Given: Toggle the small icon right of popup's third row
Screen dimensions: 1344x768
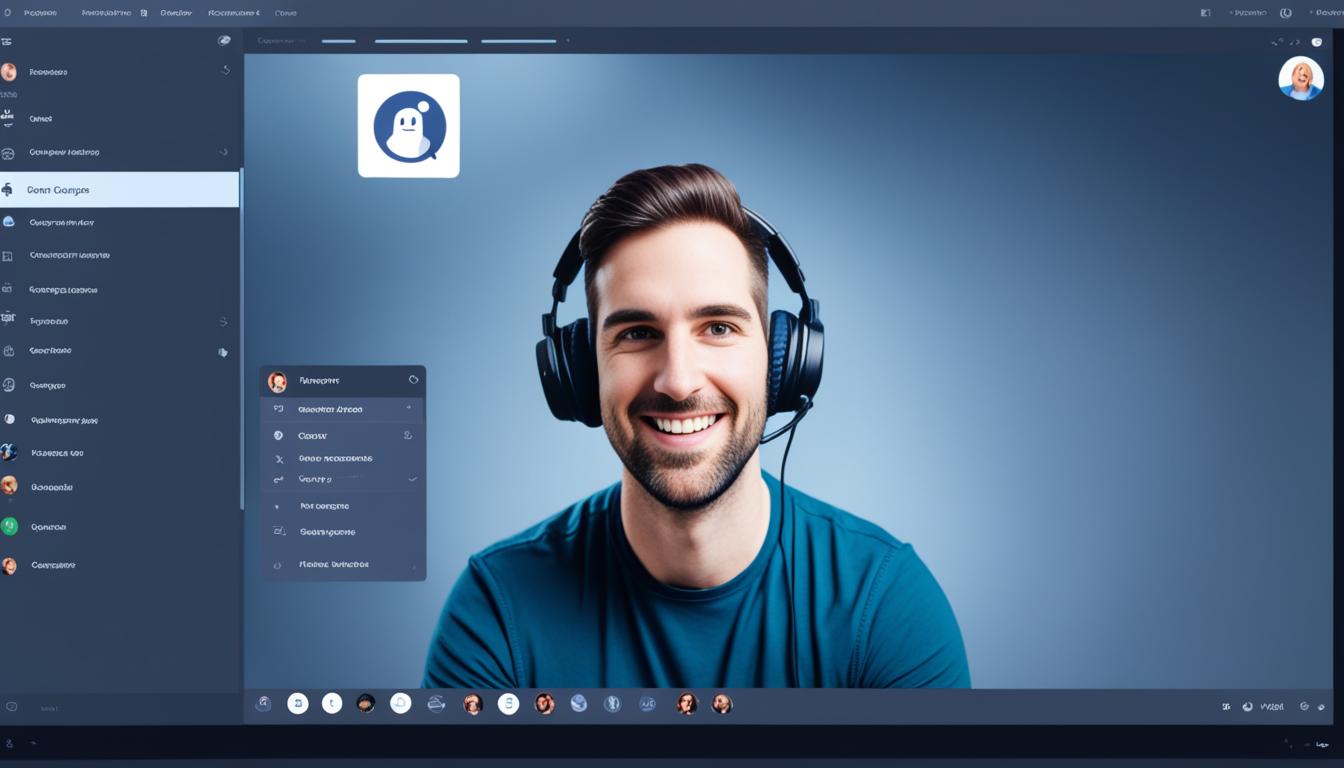Looking at the screenshot, I should tap(407, 436).
